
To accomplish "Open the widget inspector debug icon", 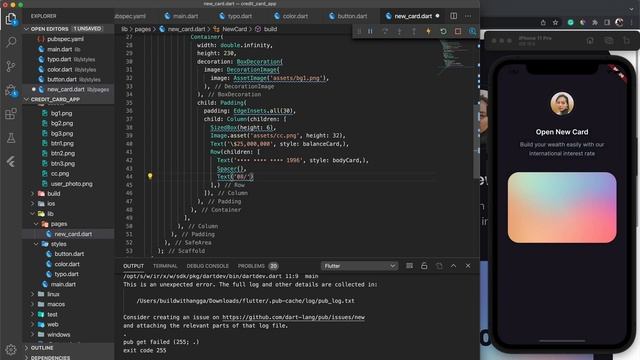I will coord(472,31).
